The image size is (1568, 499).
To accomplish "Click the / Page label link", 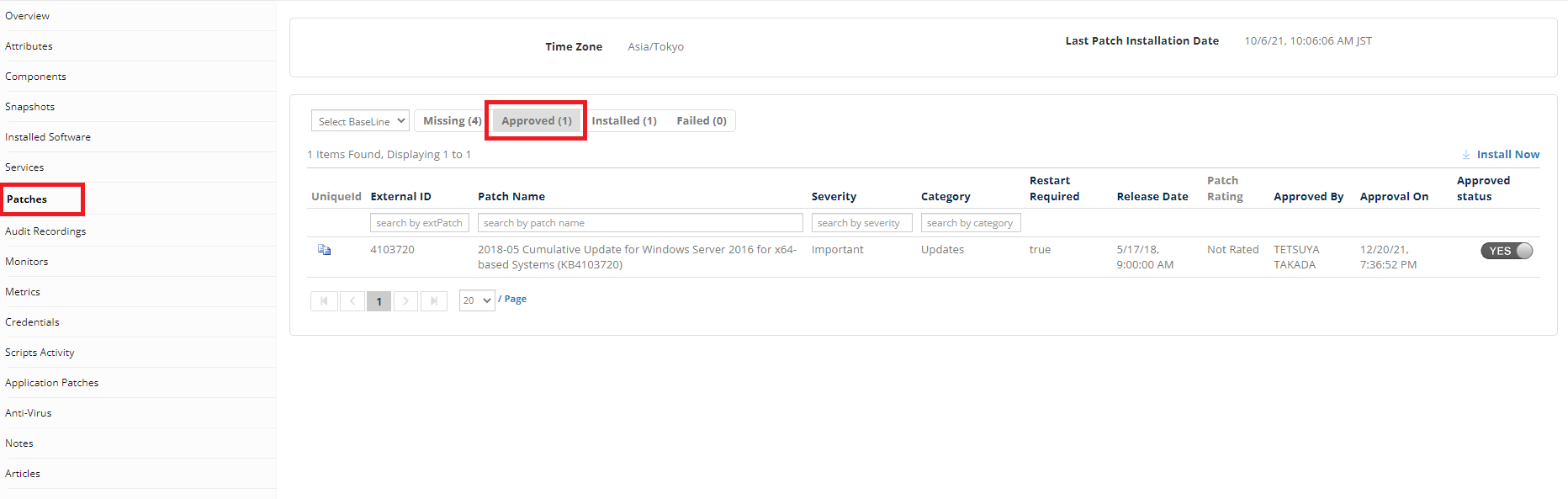I will [512, 299].
